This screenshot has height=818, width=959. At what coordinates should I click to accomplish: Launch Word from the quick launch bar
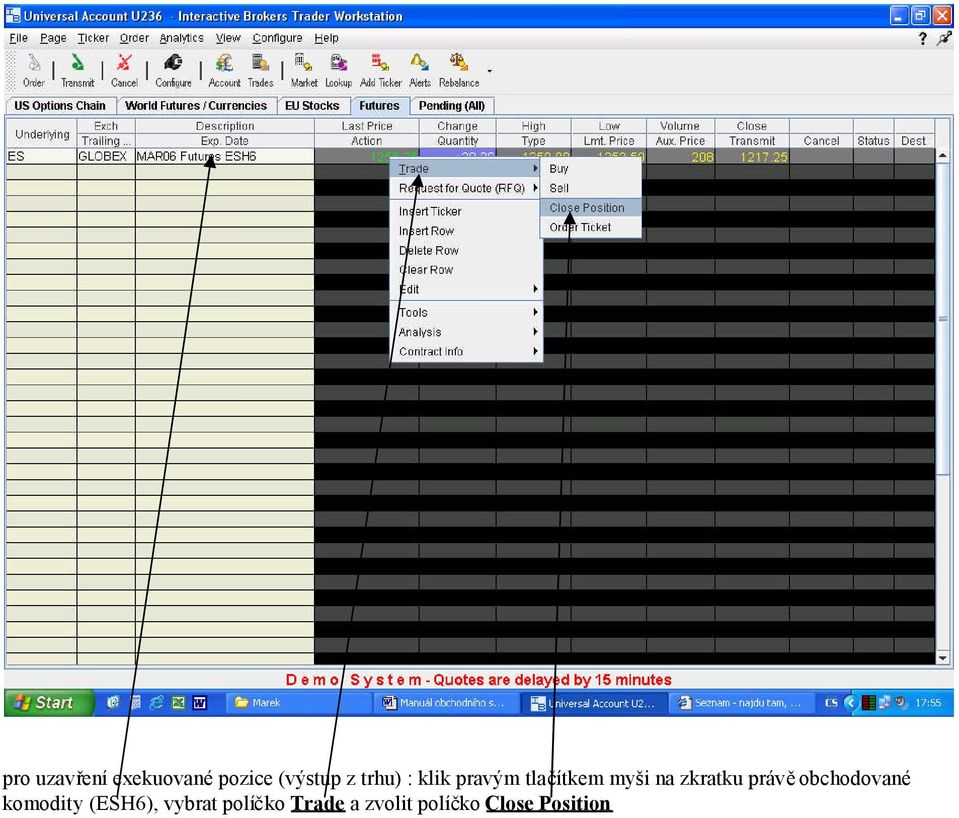(199, 702)
